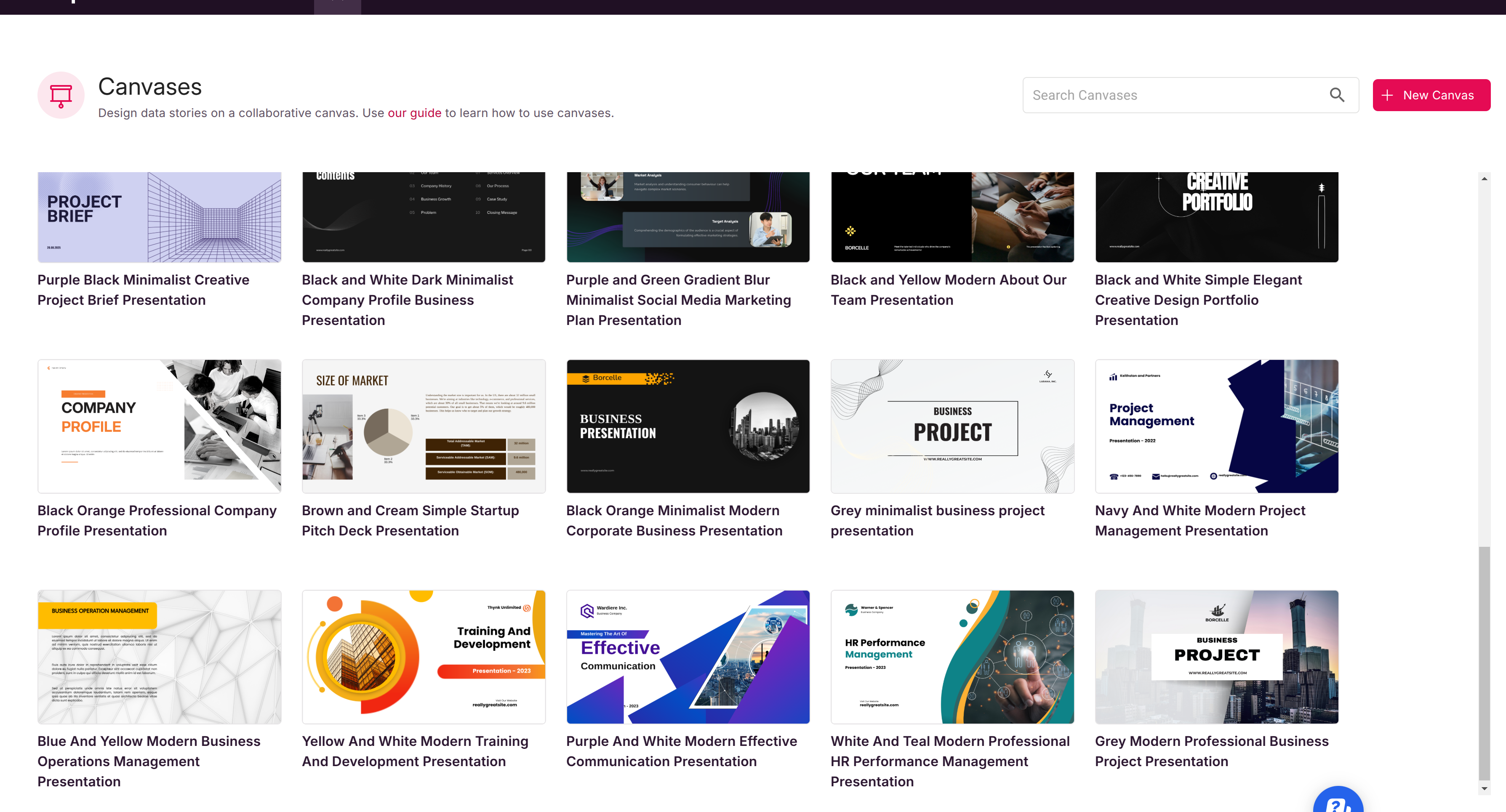Open Creative Portfolio canvas thumbnail
The image size is (1506, 812).
tap(1216, 217)
